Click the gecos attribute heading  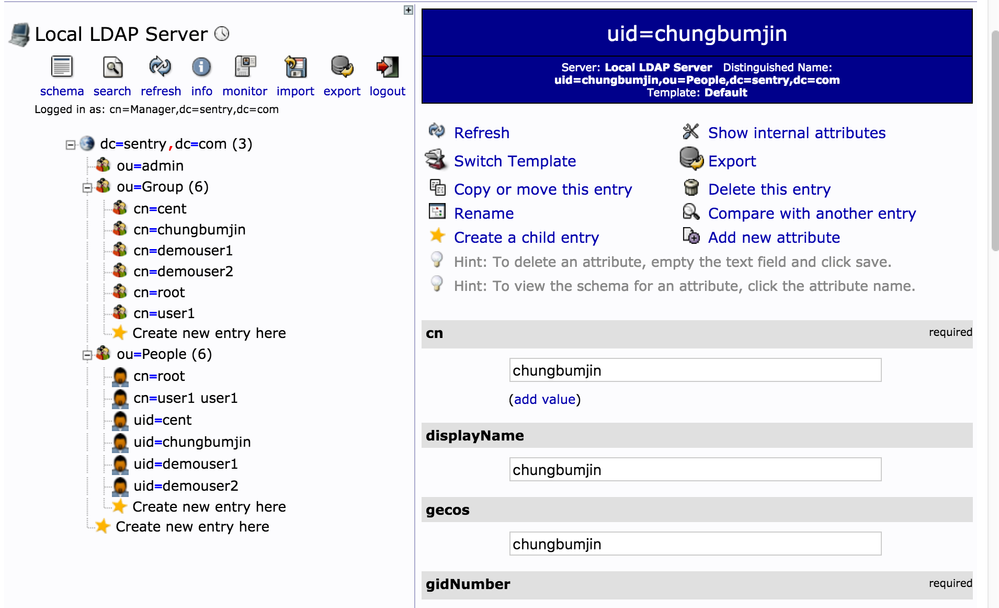pyautogui.click(x=447, y=510)
